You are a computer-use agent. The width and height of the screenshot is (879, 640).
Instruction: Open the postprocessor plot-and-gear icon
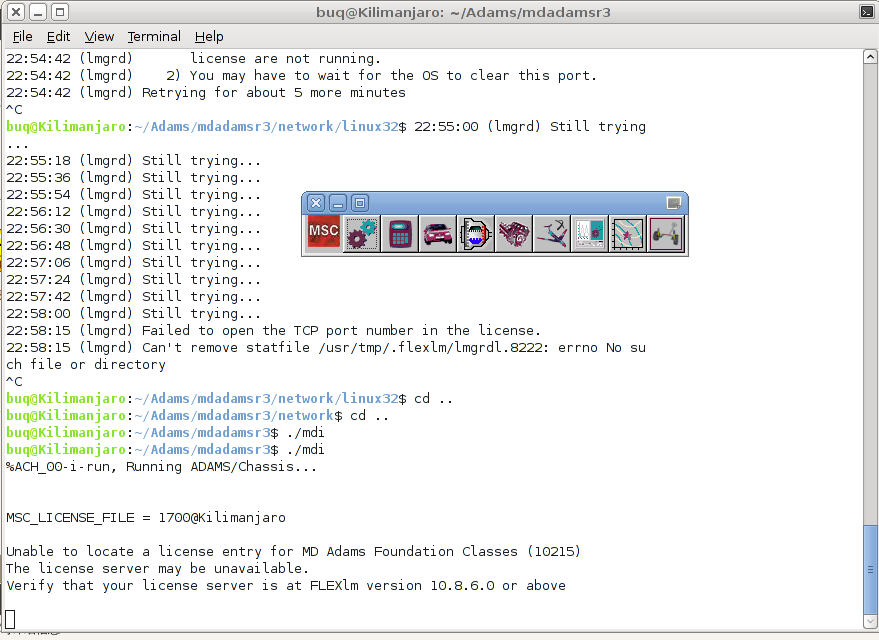coord(590,234)
